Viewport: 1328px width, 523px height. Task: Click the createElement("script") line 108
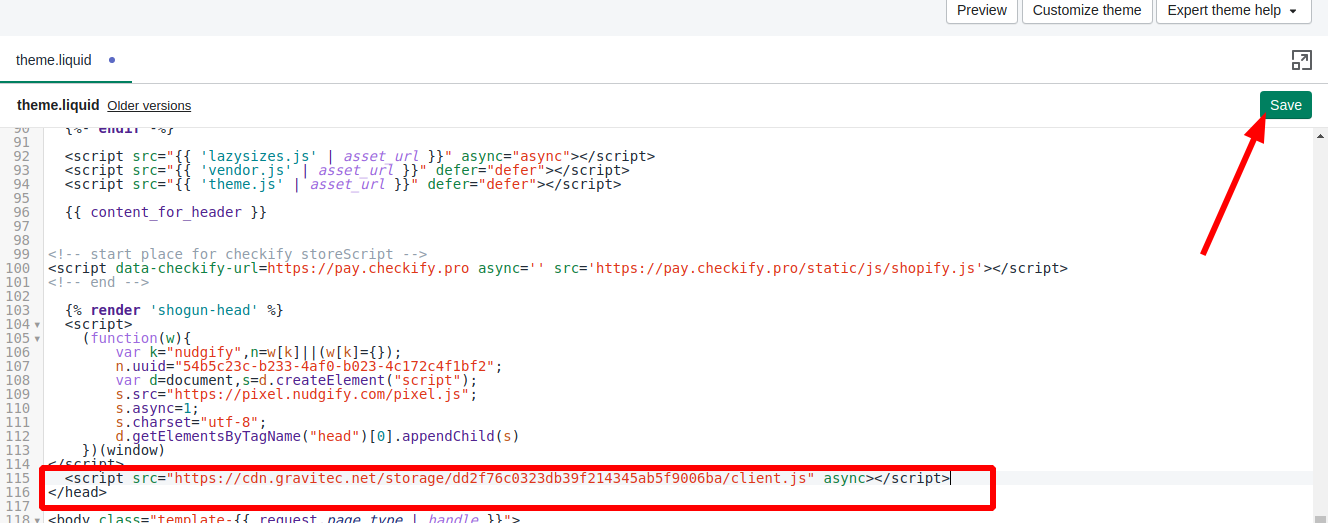tap(296, 380)
